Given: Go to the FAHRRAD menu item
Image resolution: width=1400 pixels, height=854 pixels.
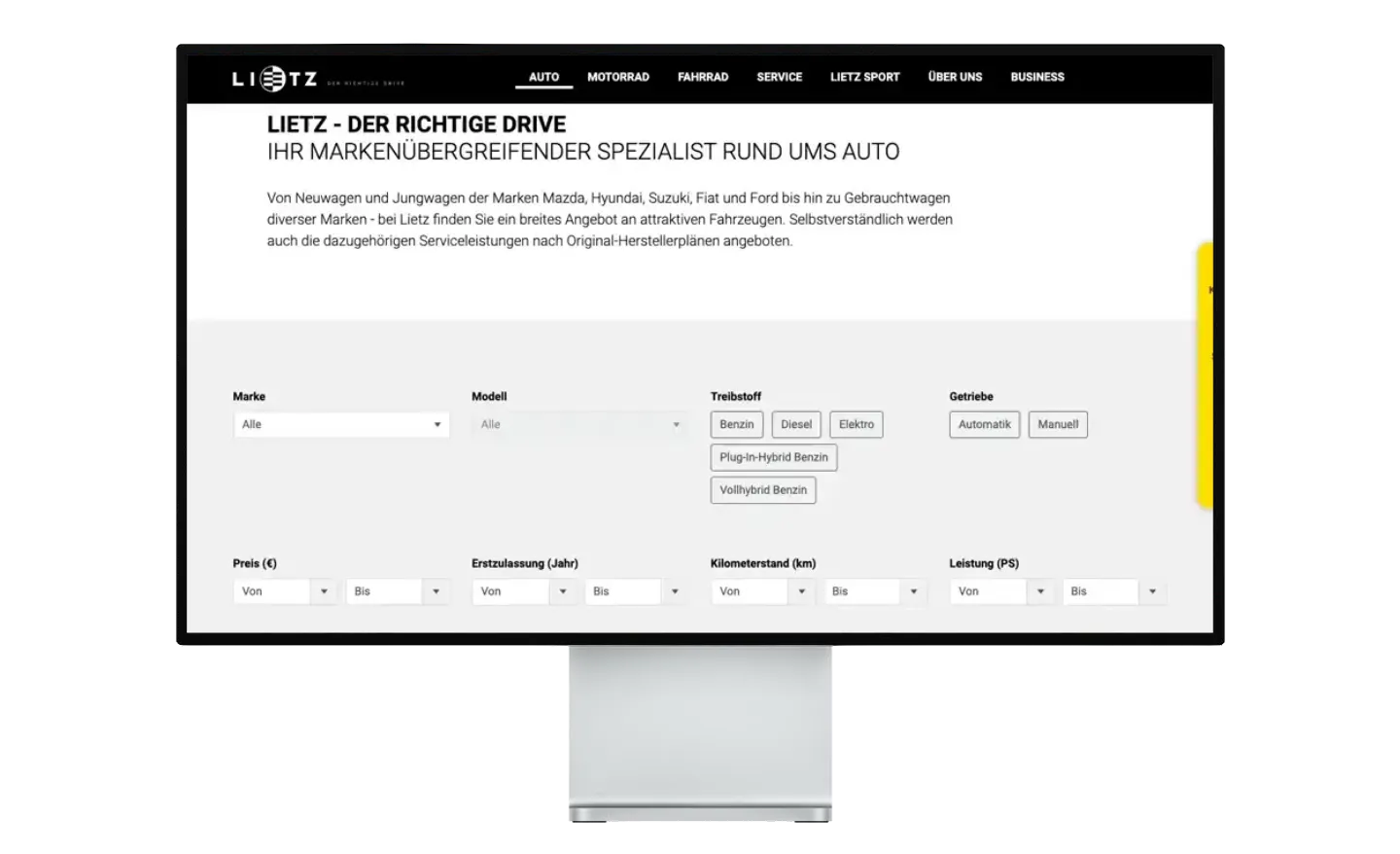Looking at the screenshot, I should [703, 77].
